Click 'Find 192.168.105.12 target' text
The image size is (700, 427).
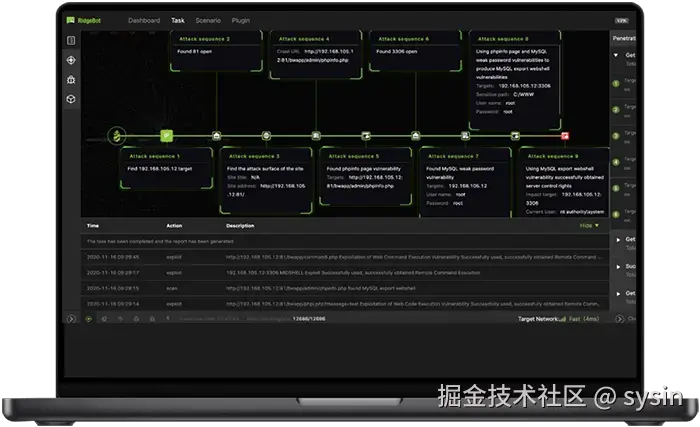point(160,169)
